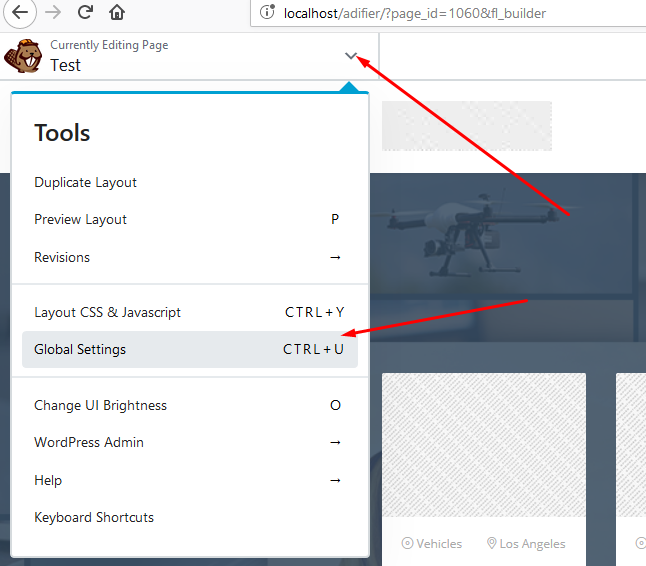Image resolution: width=646 pixels, height=566 pixels.
Task: Reload the page with the refresh icon
Action: (85, 13)
